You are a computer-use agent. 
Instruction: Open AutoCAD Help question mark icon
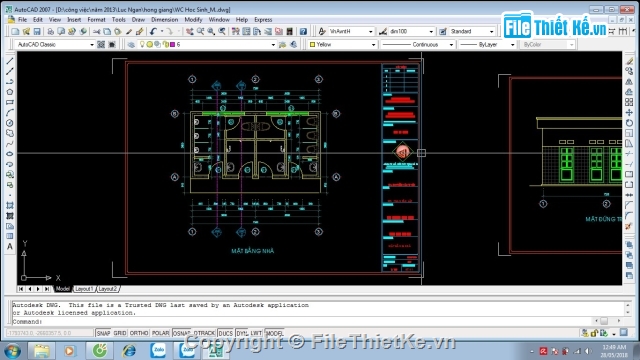point(303,31)
